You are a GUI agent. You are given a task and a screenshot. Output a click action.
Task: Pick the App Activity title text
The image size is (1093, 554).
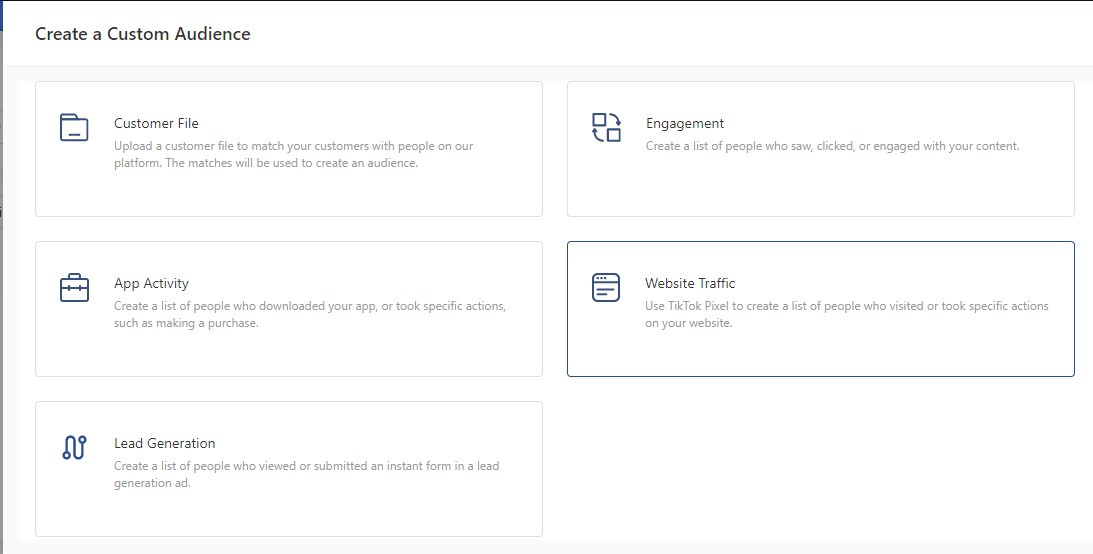tap(151, 284)
